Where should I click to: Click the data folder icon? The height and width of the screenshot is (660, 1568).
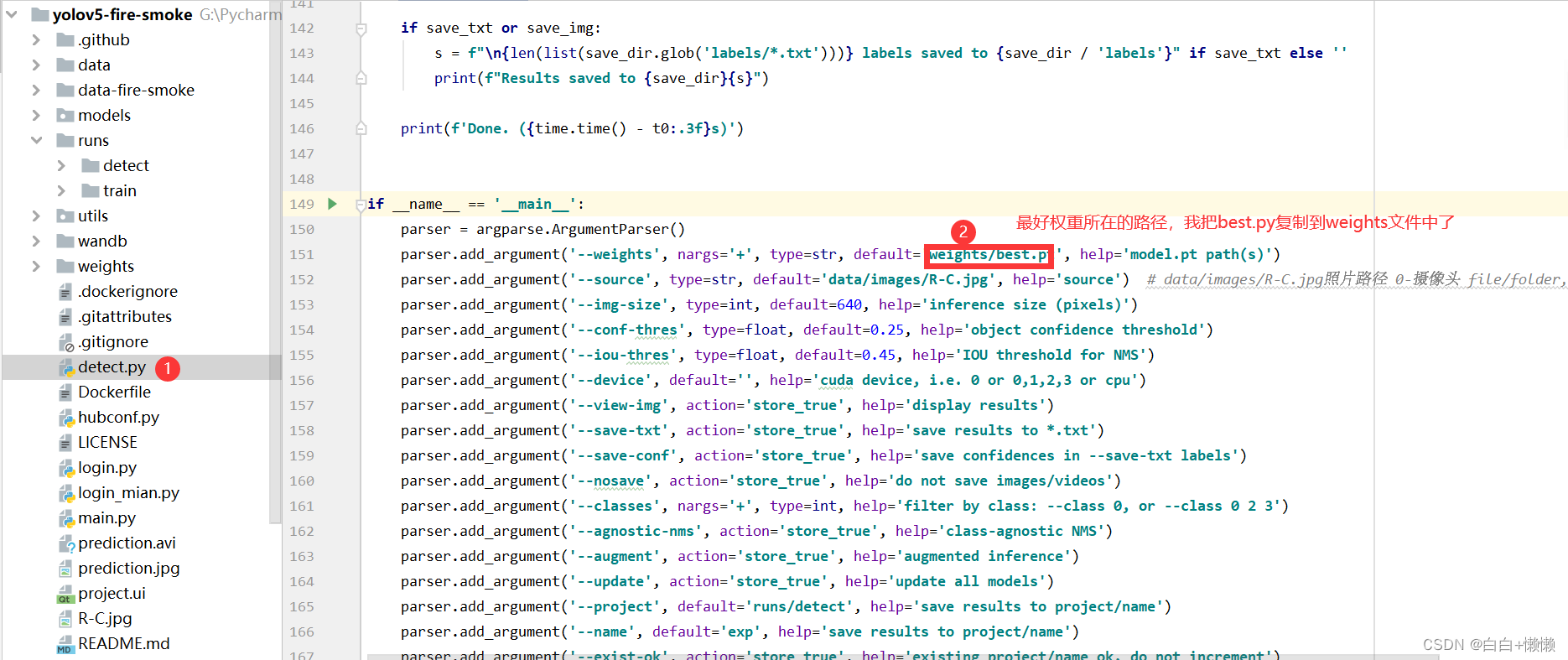click(65, 65)
